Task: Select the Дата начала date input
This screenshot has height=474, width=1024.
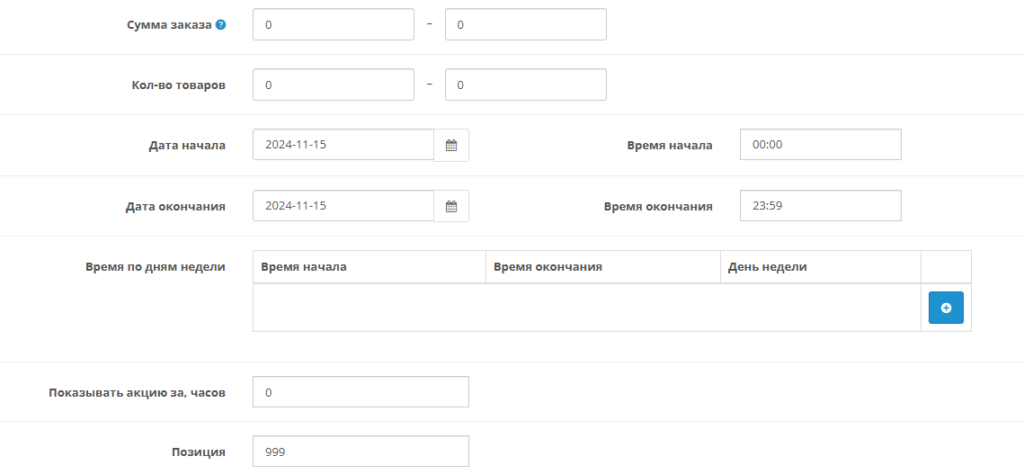Action: pyautogui.click(x=343, y=145)
